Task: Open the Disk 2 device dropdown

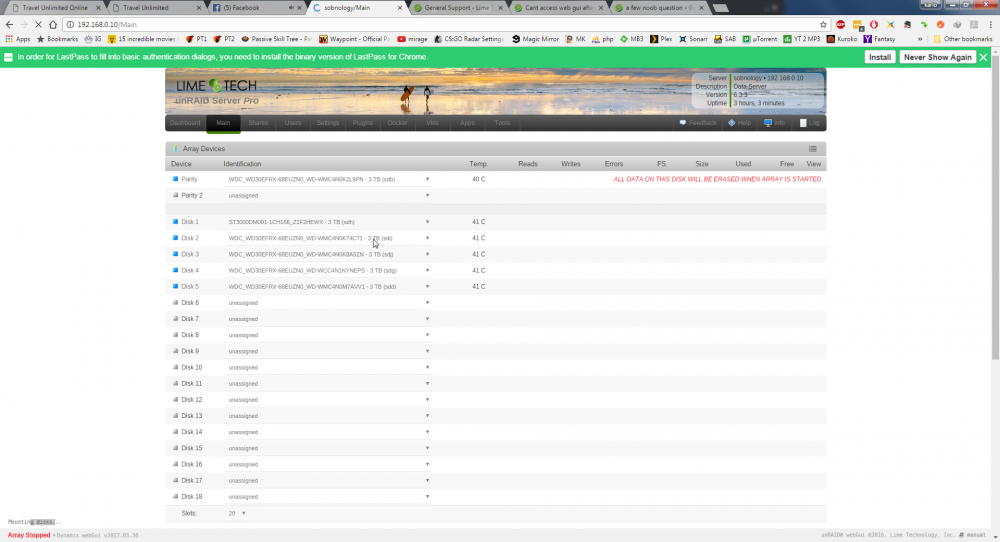Action: coord(328,238)
